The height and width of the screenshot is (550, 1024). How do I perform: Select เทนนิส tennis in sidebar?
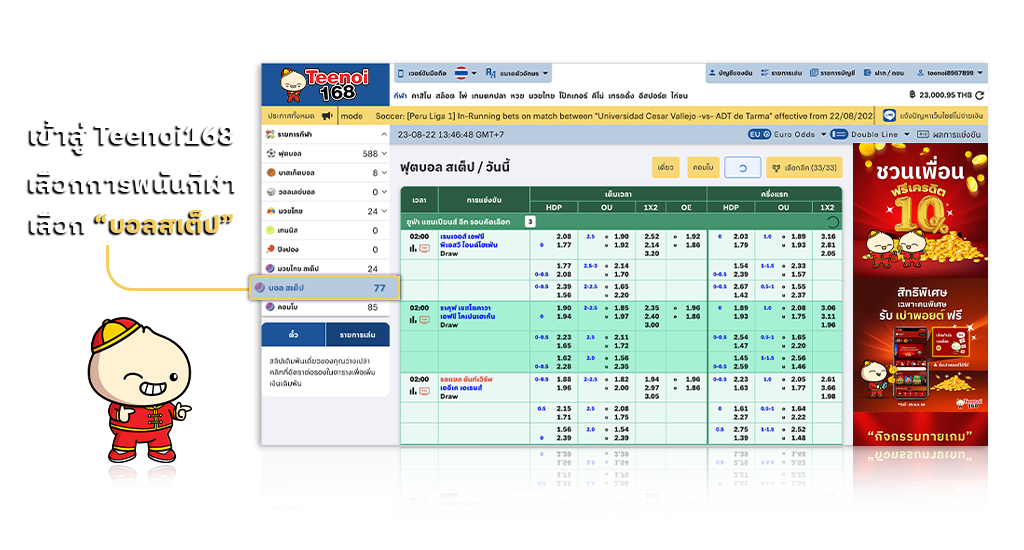coord(325,230)
